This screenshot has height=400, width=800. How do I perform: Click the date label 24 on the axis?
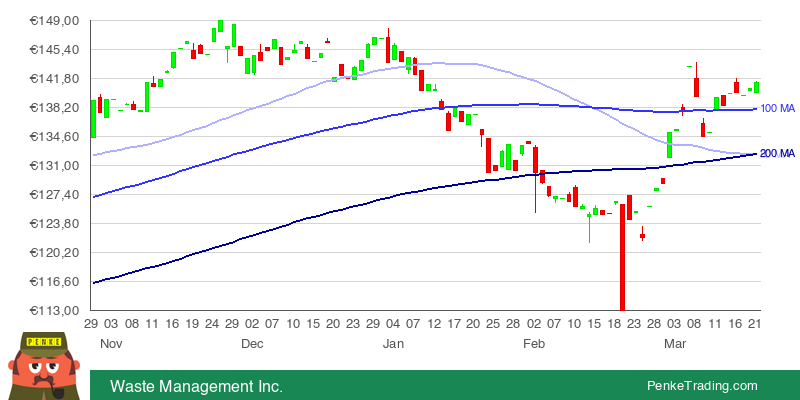click(x=212, y=324)
